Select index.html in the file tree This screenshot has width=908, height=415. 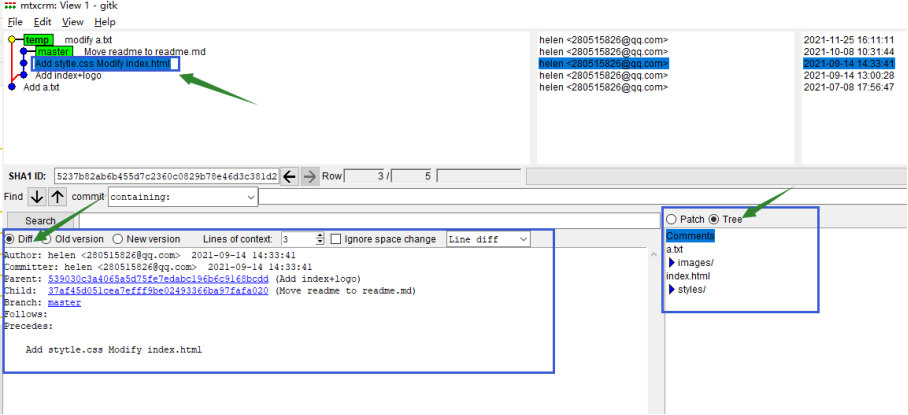pyautogui.click(x=688, y=276)
